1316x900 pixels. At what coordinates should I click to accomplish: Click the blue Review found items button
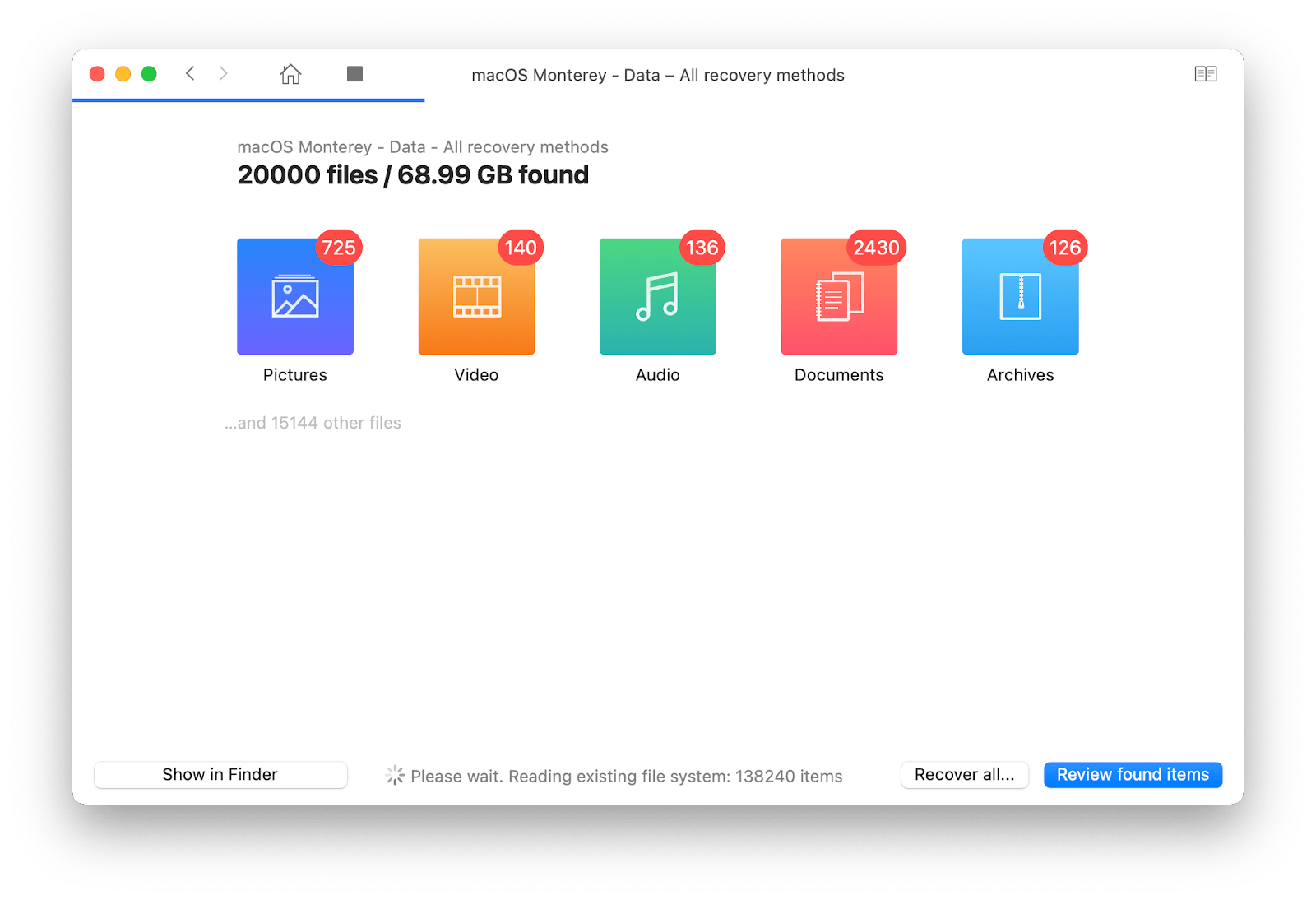pyautogui.click(x=1133, y=774)
